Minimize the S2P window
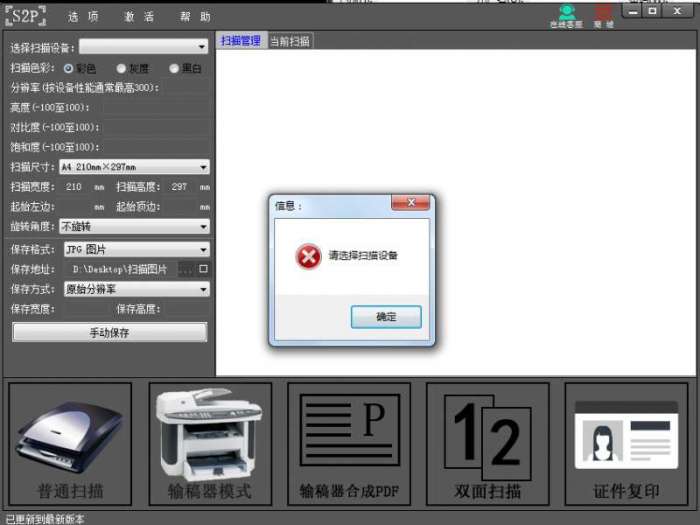This screenshot has height=525, width=700. (633, 11)
